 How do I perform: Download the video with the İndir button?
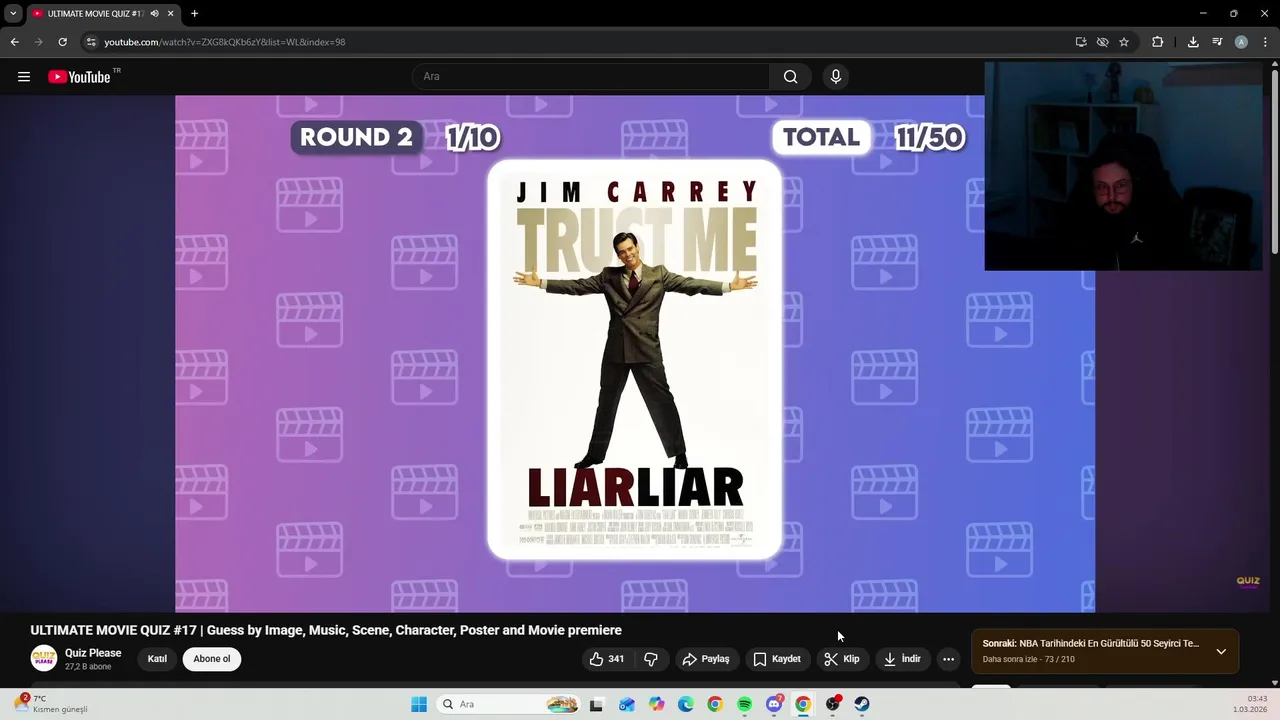click(x=902, y=659)
